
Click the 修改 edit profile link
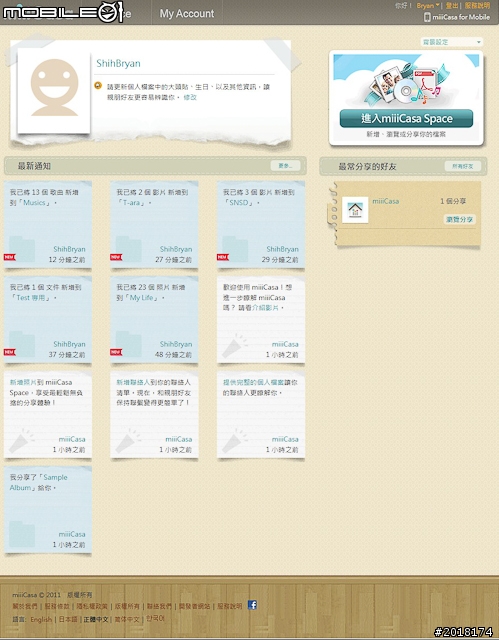point(190,97)
